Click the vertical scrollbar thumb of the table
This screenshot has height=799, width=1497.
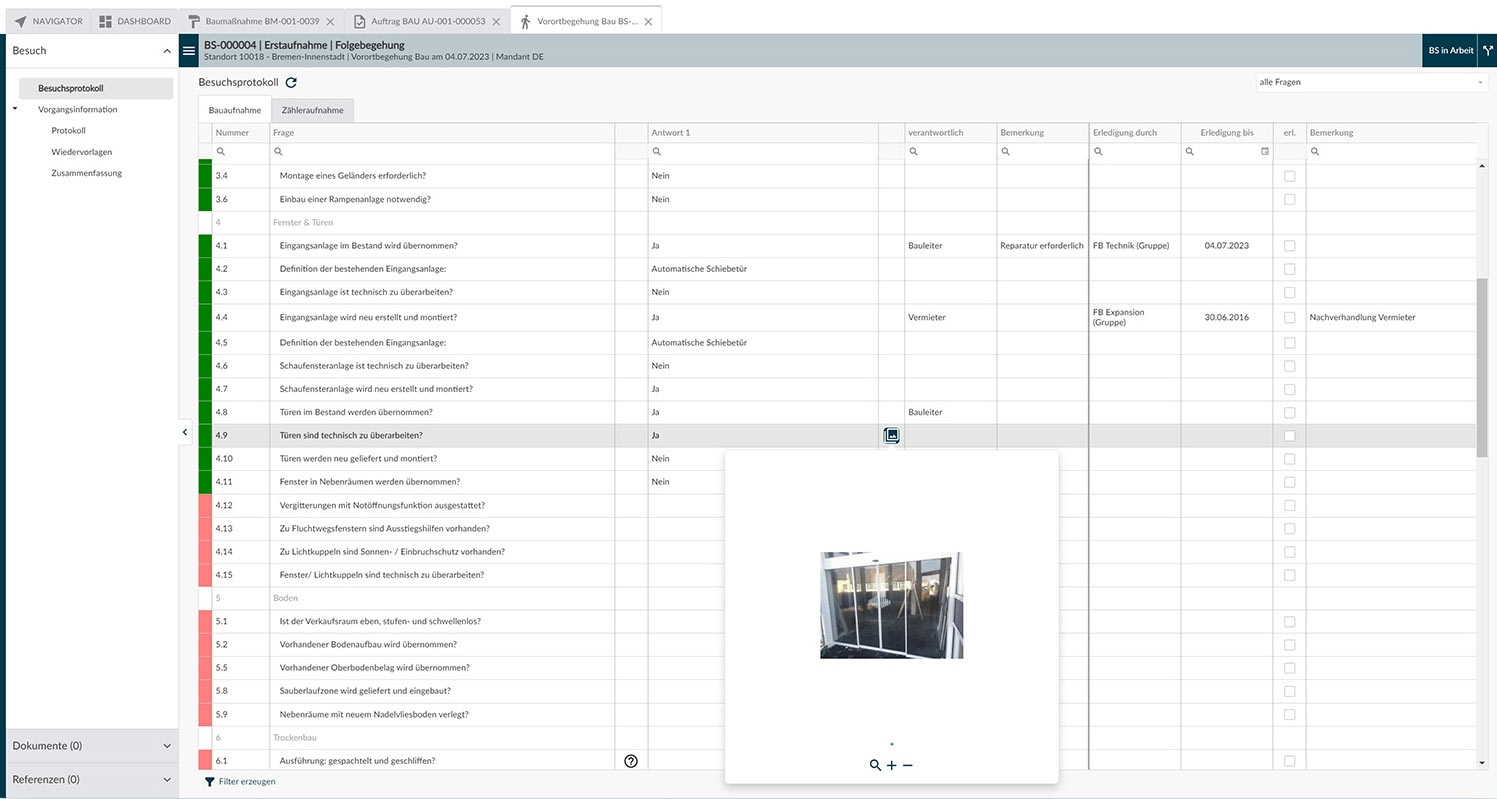1482,368
